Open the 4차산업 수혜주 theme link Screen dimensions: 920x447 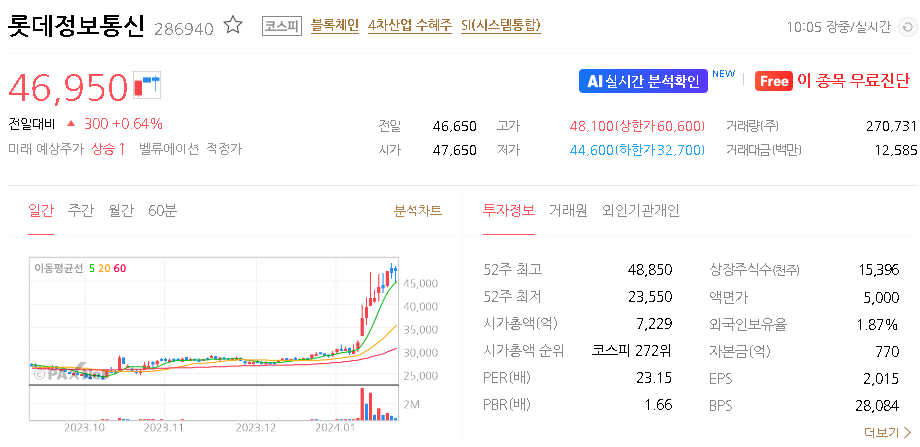click(x=410, y=26)
